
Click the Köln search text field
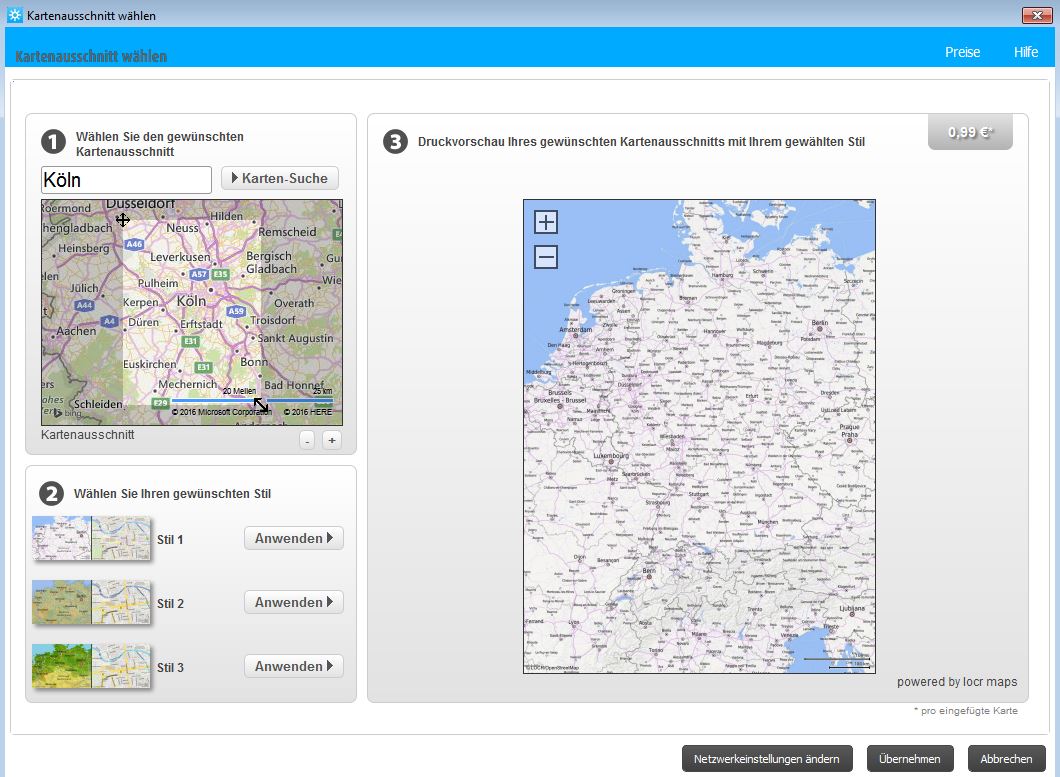pos(126,180)
